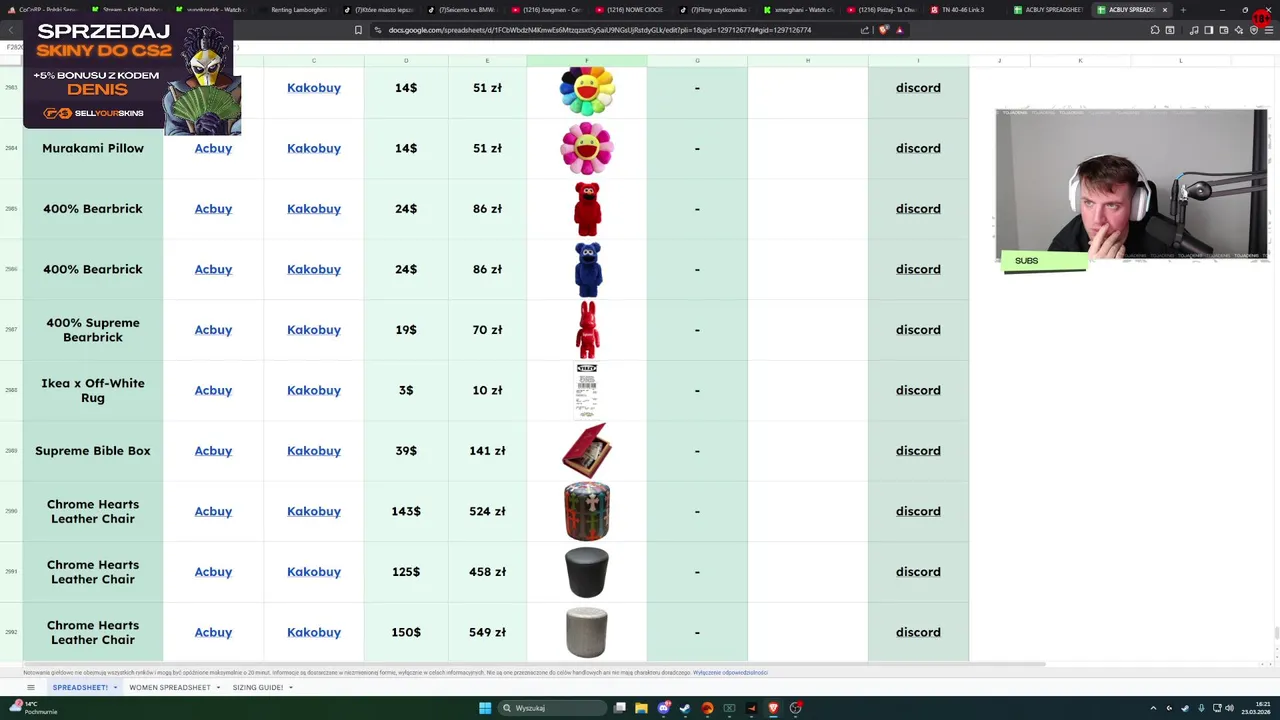
Task: Open the Brave Shields lion icon
Action: coord(884,30)
